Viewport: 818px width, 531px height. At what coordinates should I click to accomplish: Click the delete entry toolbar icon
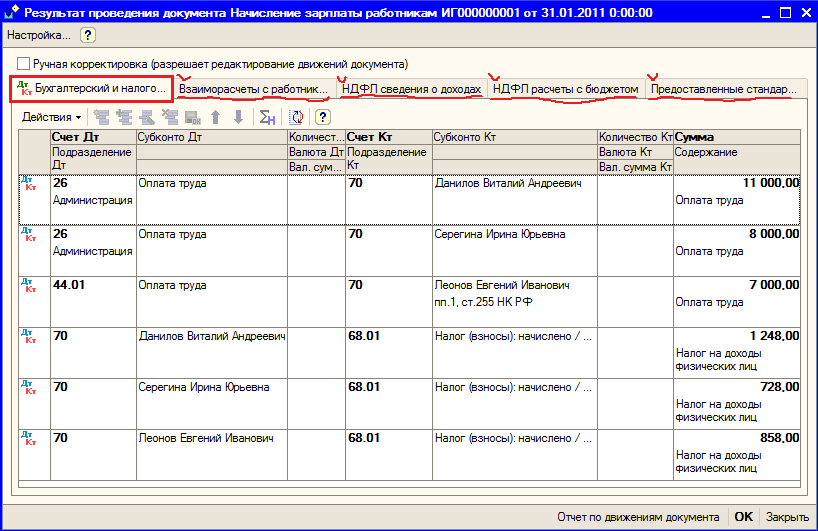(x=170, y=117)
